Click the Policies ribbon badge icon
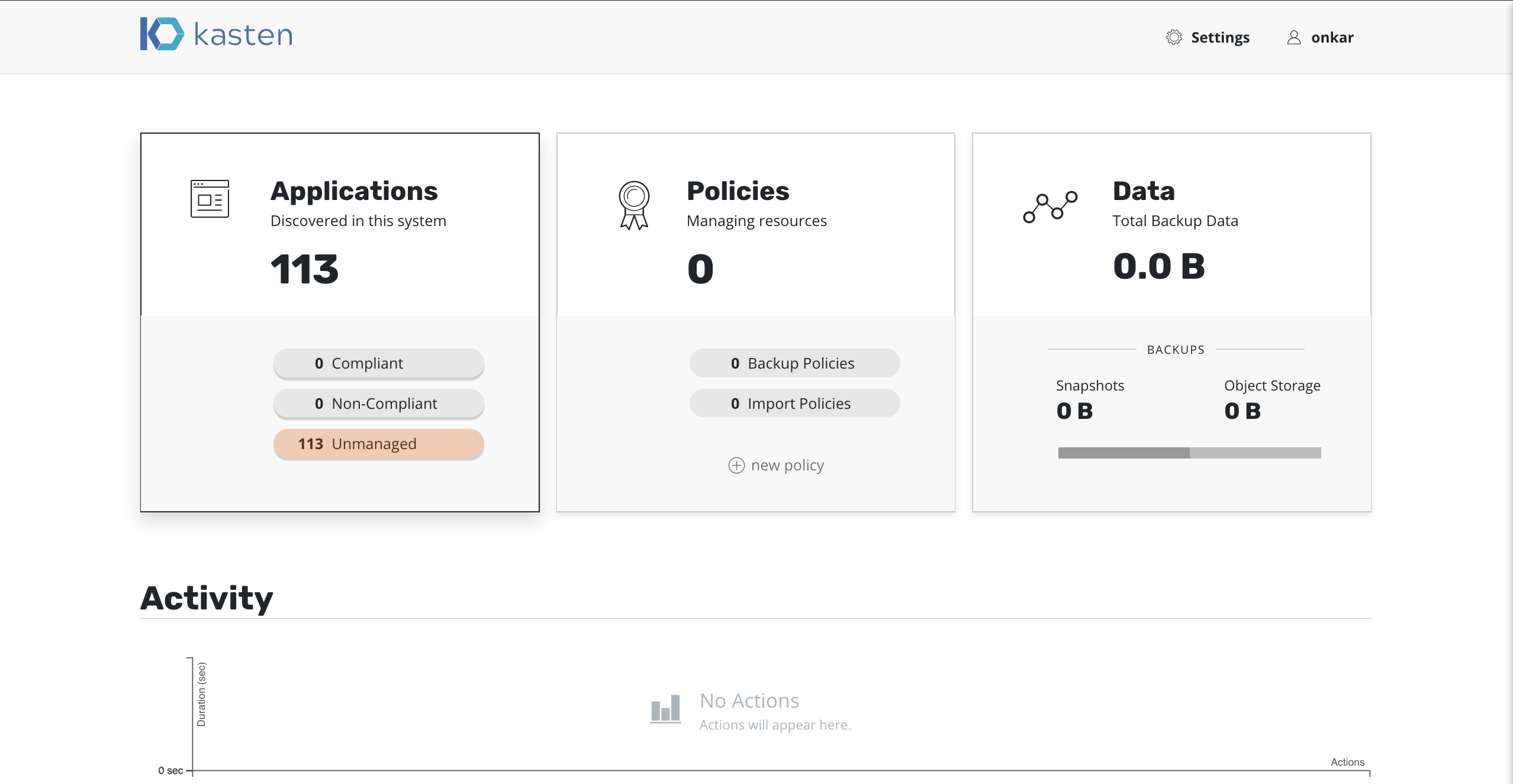The image size is (1513, 784). [x=634, y=205]
